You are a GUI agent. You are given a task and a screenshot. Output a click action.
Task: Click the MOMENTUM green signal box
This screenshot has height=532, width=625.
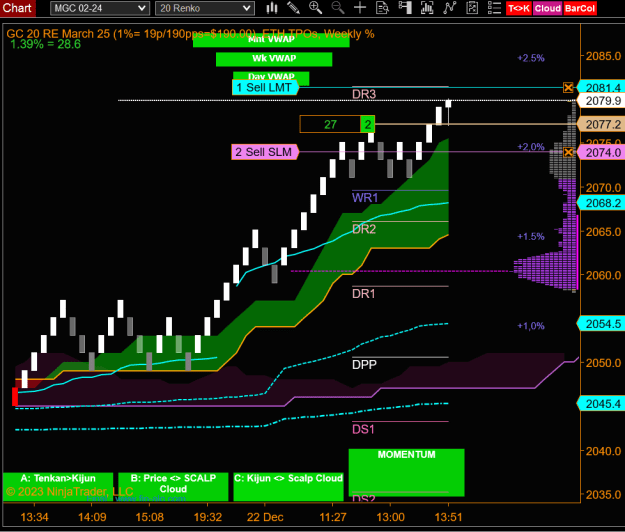tap(407, 472)
